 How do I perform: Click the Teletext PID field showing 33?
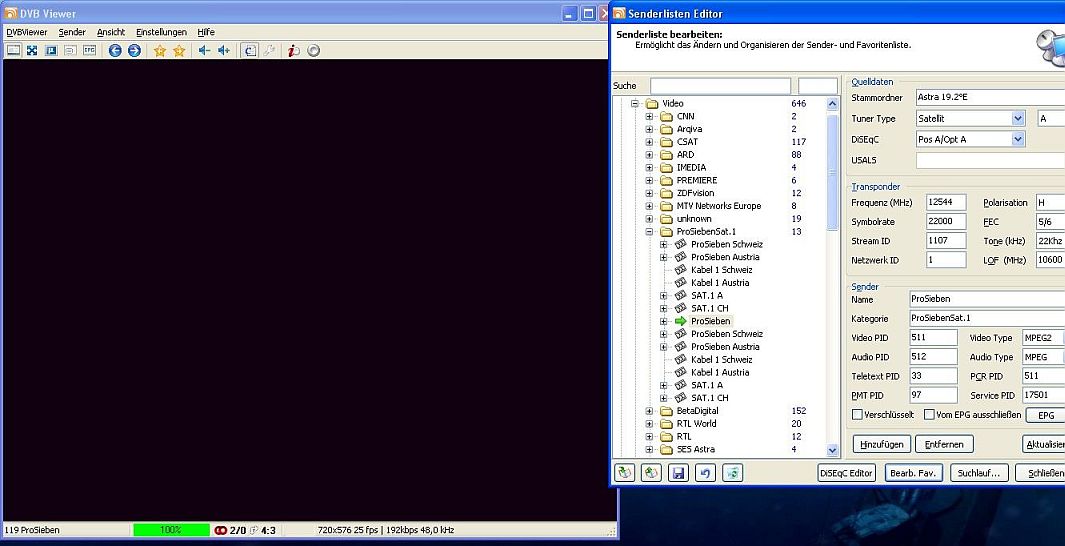pos(933,376)
